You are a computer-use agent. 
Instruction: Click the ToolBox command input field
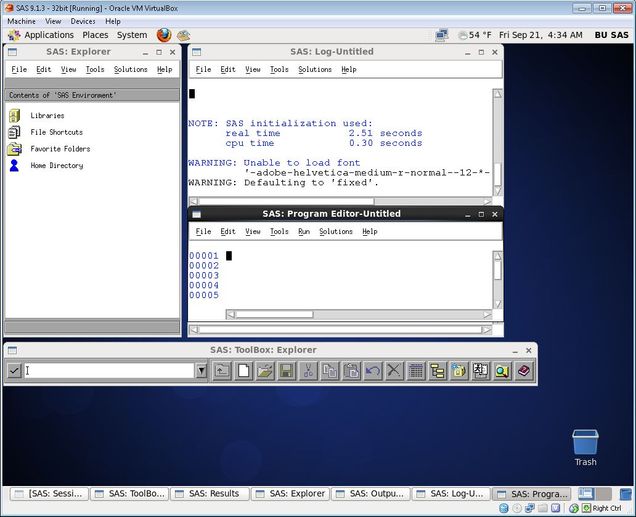[x=109, y=370]
